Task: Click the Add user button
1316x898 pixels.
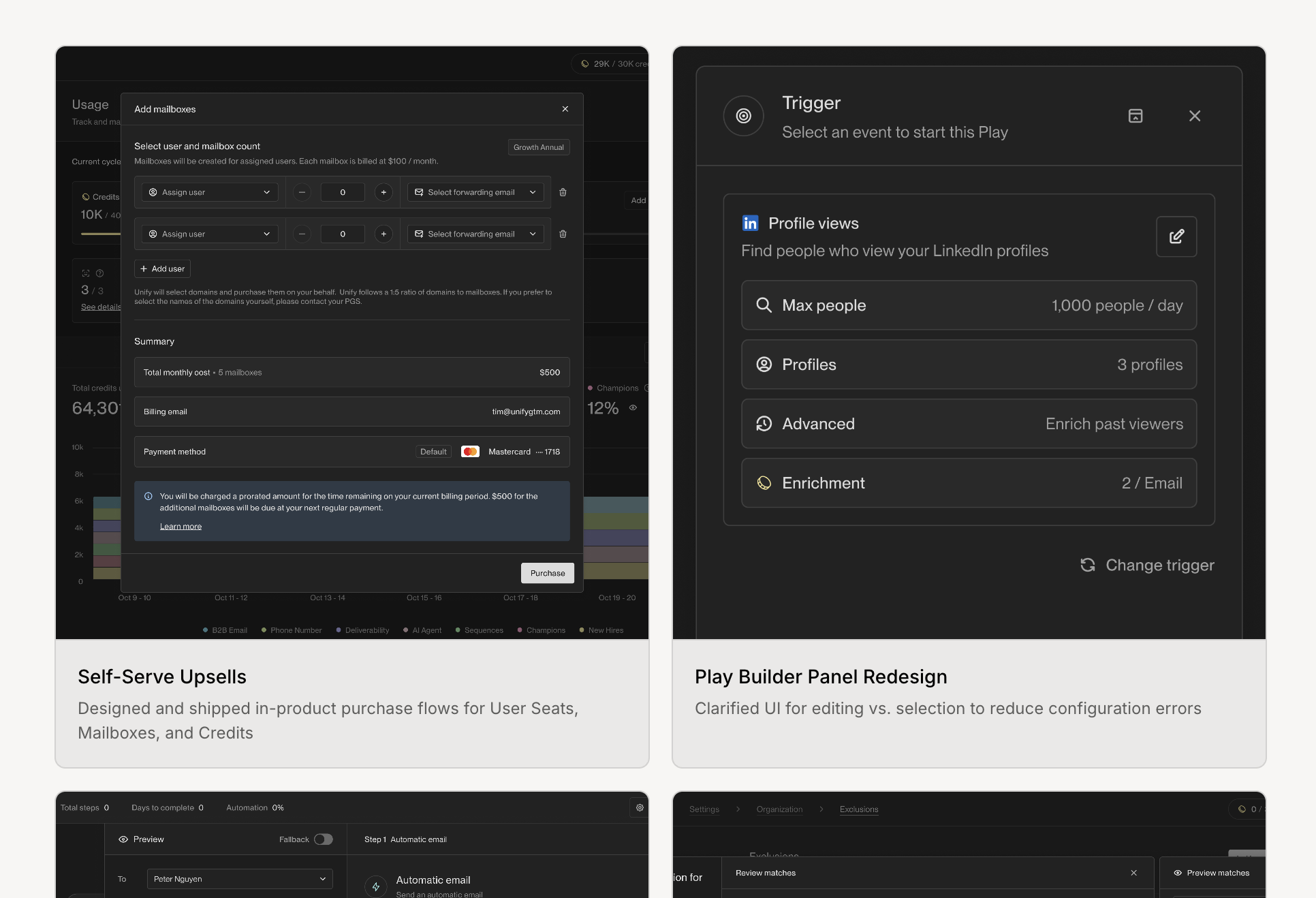Action: (x=162, y=268)
